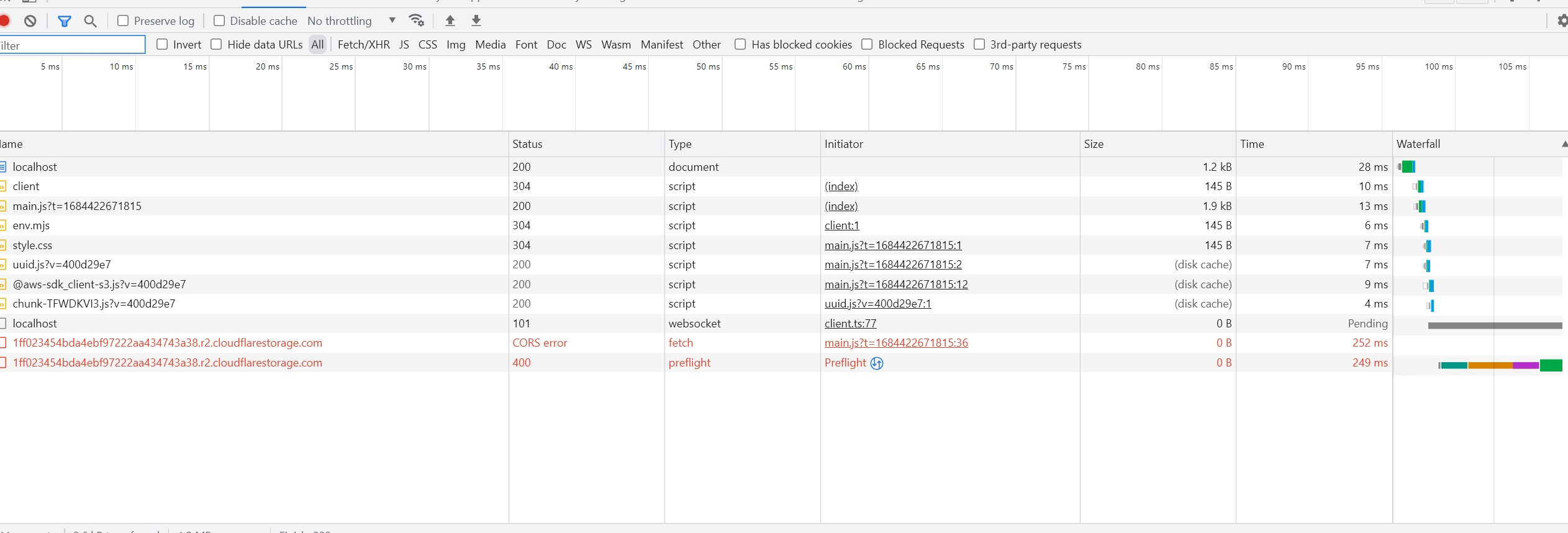The width and height of the screenshot is (1568, 533).
Task: Click the Status column header
Action: click(x=527, y=144)
